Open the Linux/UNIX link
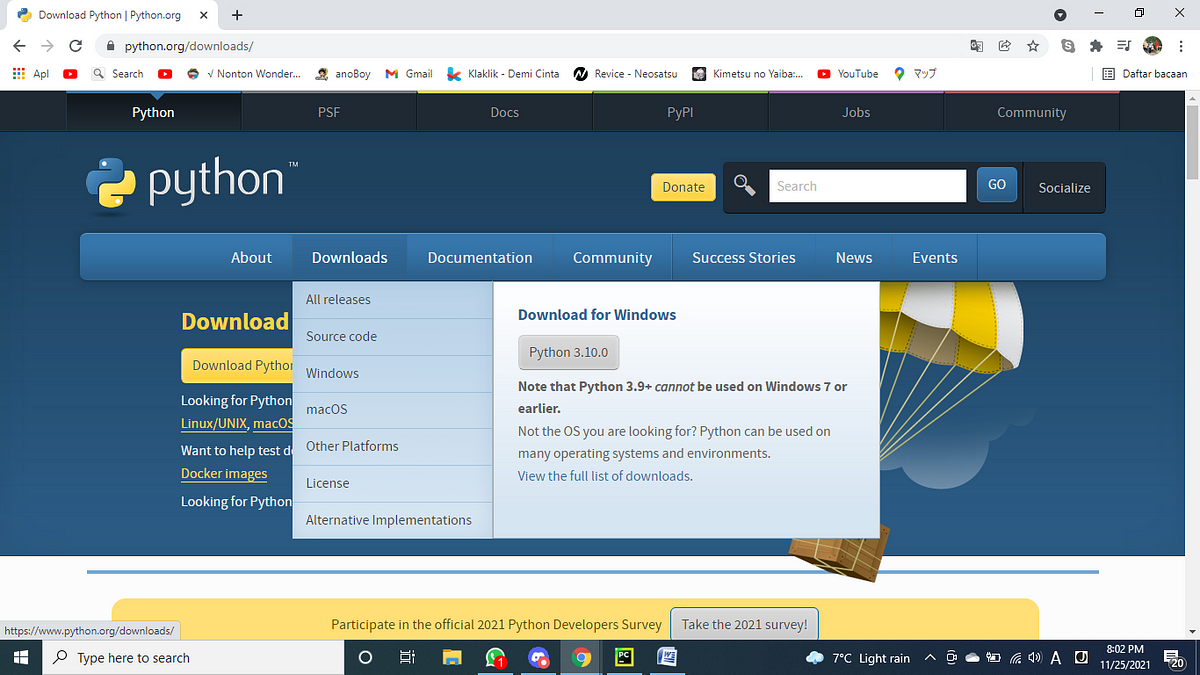 (214, 424)
